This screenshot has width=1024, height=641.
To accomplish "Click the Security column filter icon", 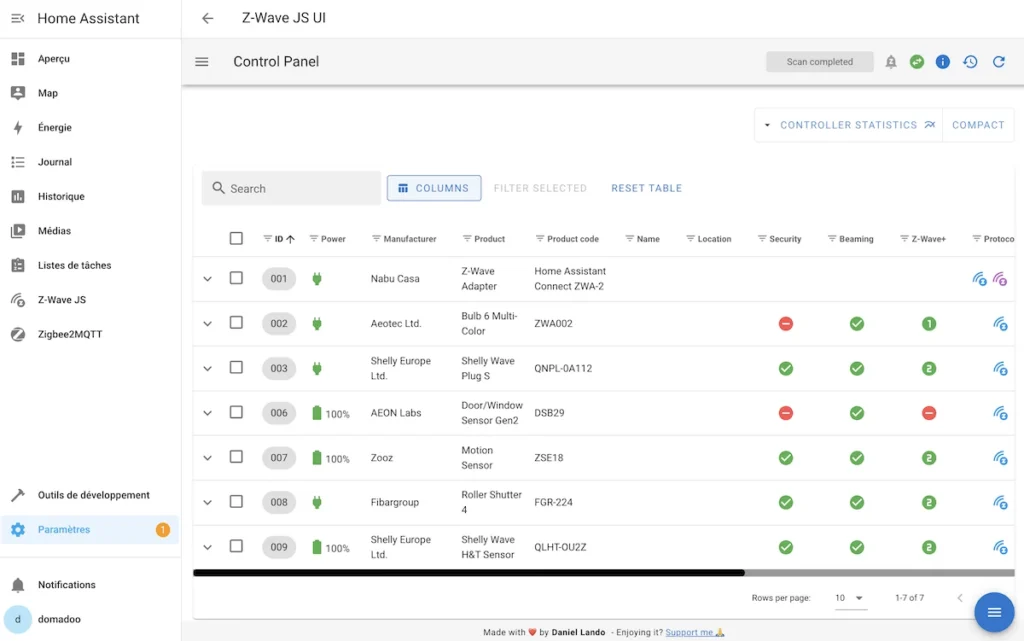I will [762, 239].
